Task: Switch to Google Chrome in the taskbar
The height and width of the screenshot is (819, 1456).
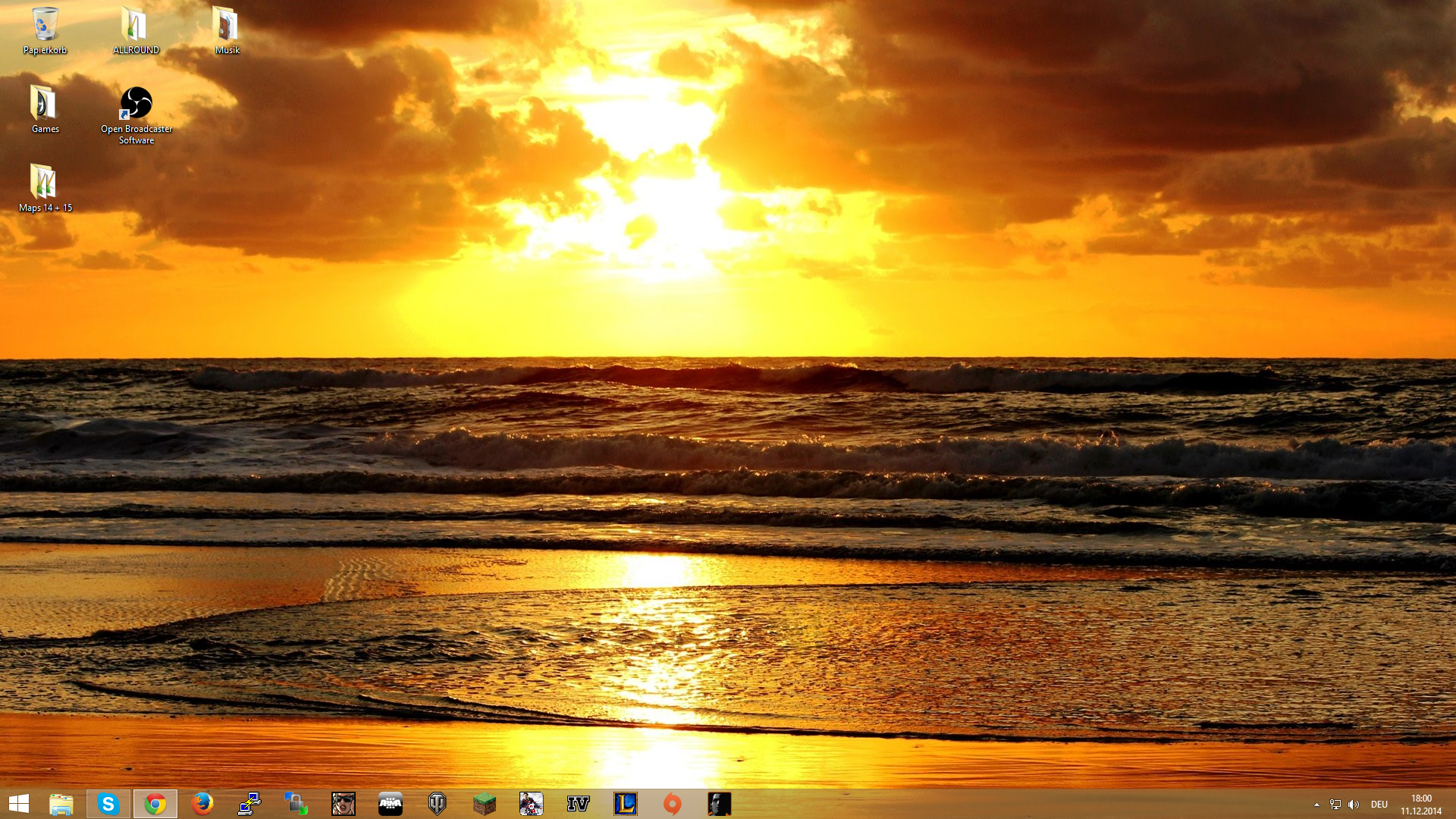Action: point(155,804)
